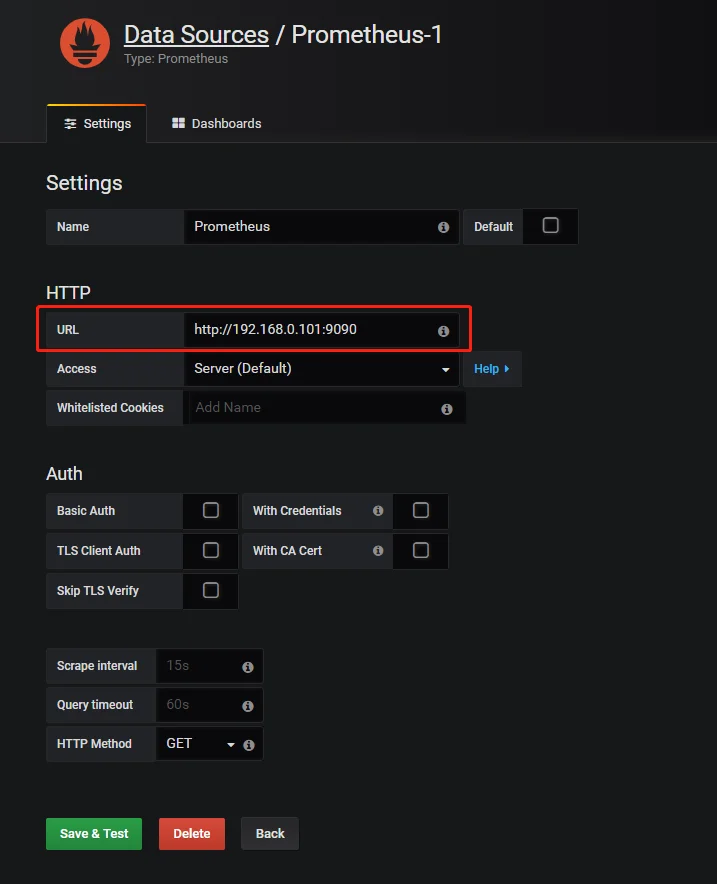
Task: Click the Query timeout input field
Action: click(209, 705)
